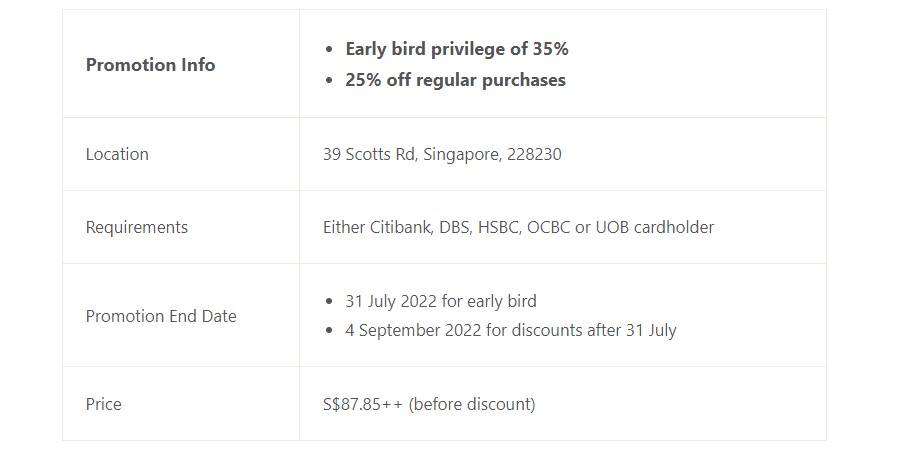The height and width of the screenshot is (475, 907).
Task: Click the bullet beside "4 September 2022"
Action: point(331,330)
